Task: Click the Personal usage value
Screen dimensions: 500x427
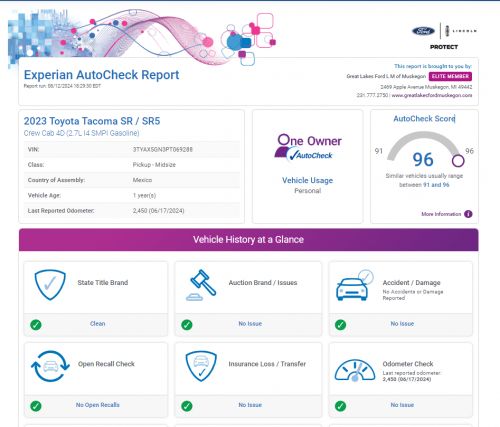Action: coord(308,191)
